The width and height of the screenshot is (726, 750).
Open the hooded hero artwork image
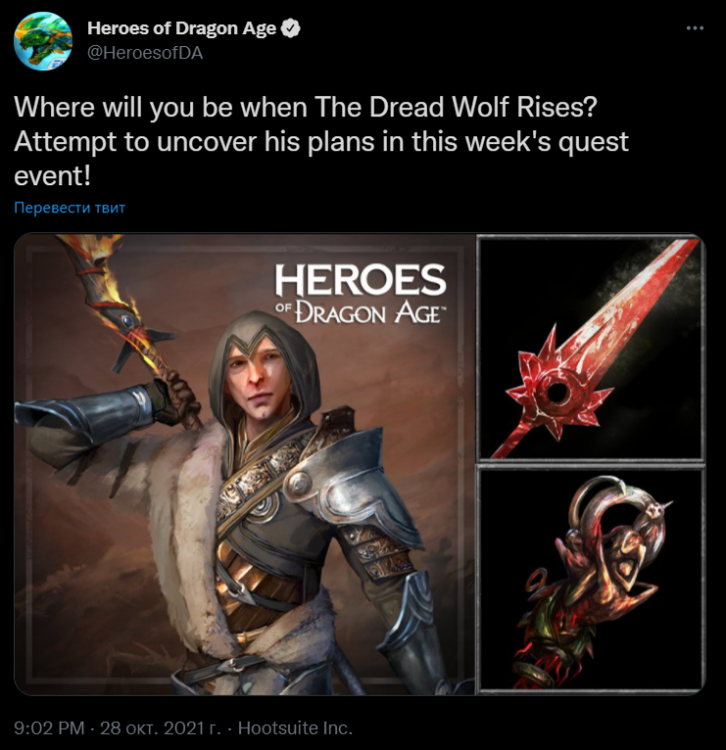[x=244, y=464]
